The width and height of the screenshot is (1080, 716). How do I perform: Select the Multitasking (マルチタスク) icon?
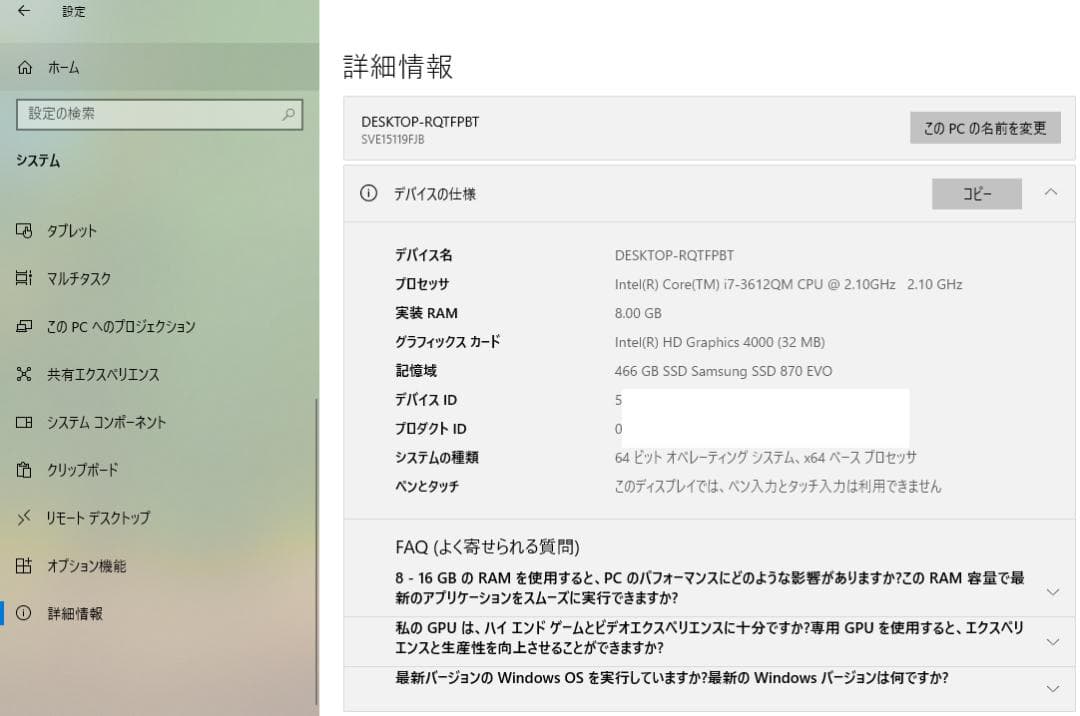click(24, 278)
